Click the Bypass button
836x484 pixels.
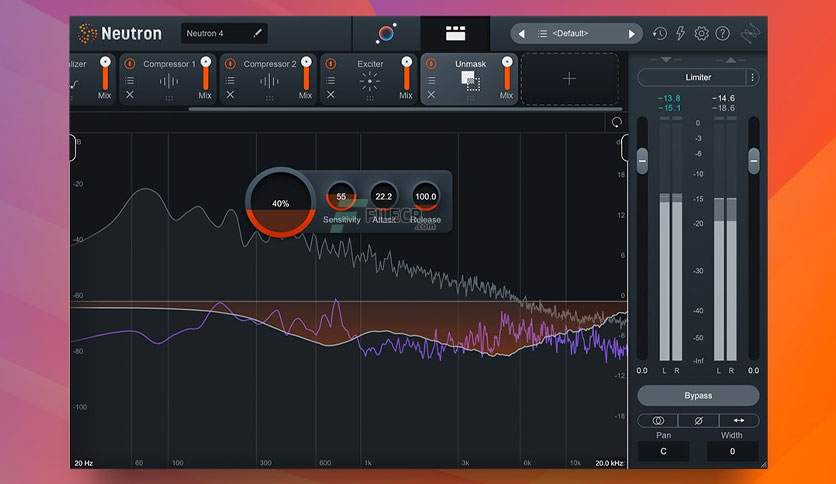[698, 396]
